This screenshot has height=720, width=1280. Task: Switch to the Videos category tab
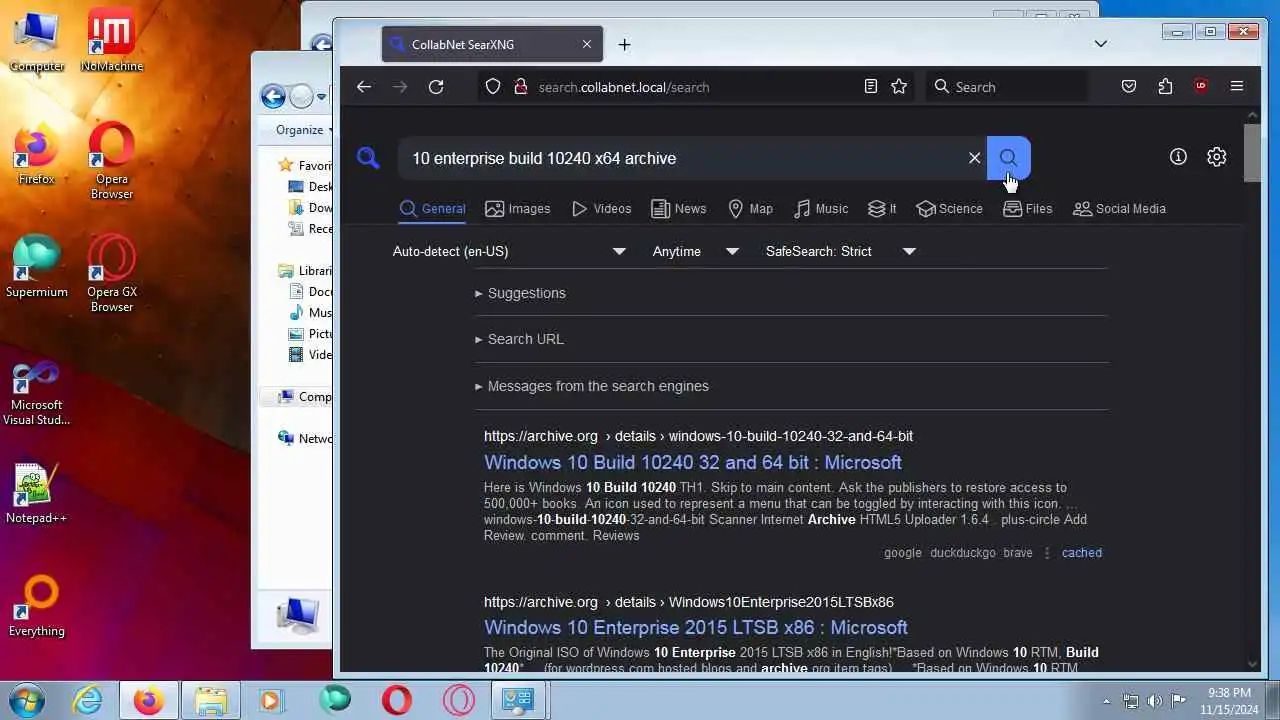pyautogui.click(x=602, y=209)
